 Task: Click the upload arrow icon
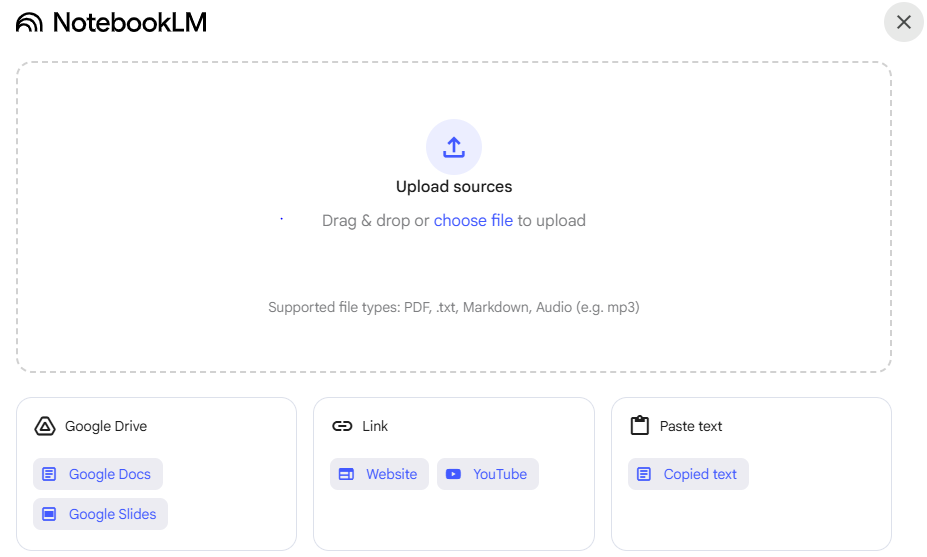(454, 147)
